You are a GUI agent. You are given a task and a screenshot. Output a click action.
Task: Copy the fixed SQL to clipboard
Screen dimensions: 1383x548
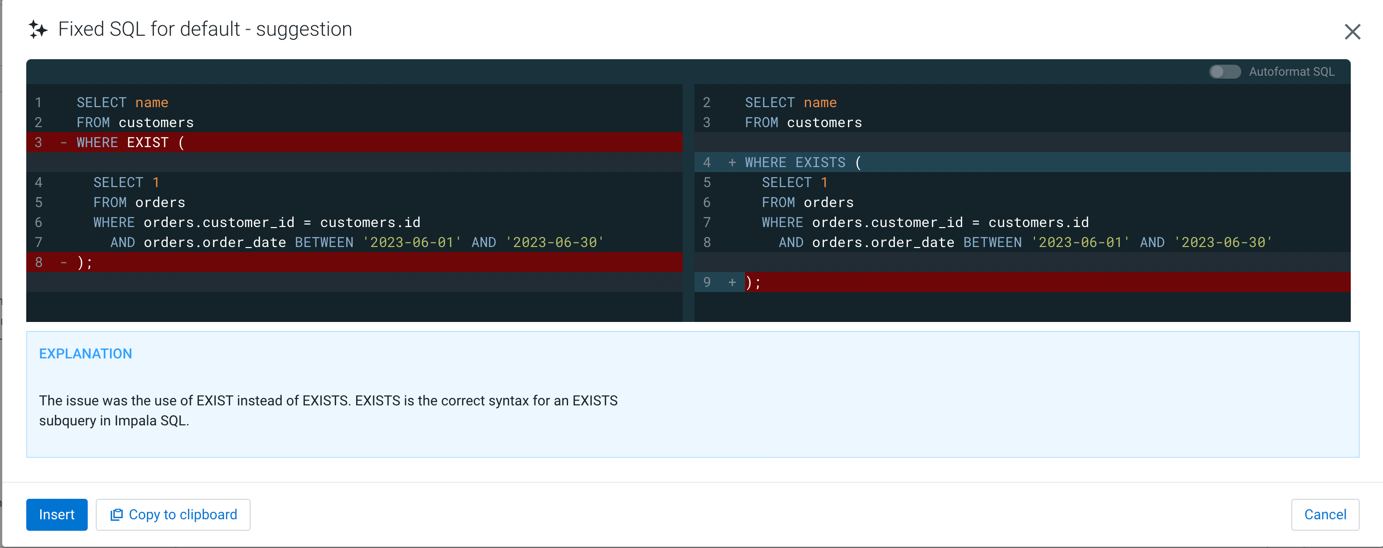tap(173, 515)
